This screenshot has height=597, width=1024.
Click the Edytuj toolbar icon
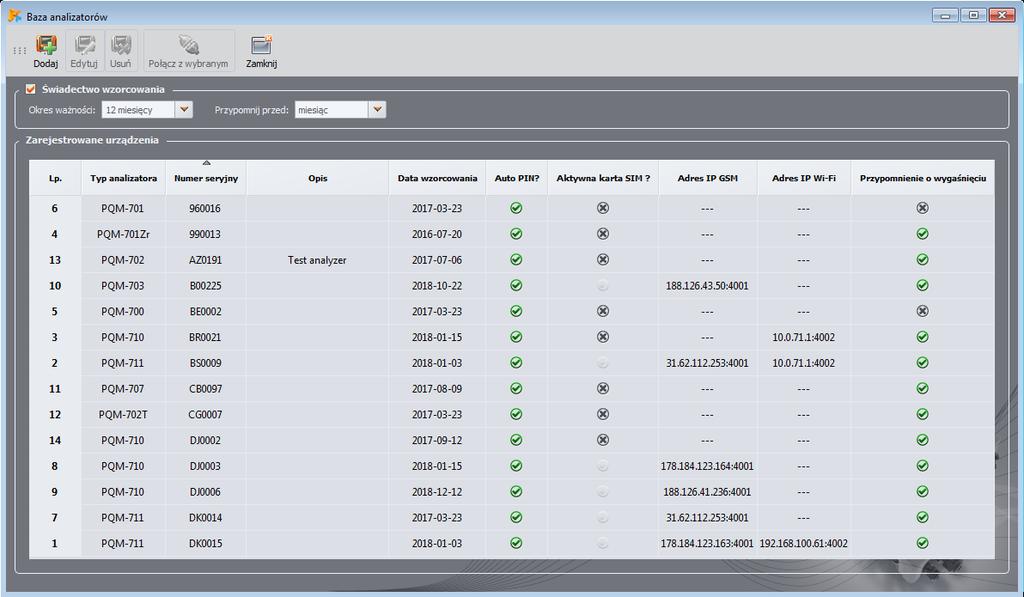84,46
